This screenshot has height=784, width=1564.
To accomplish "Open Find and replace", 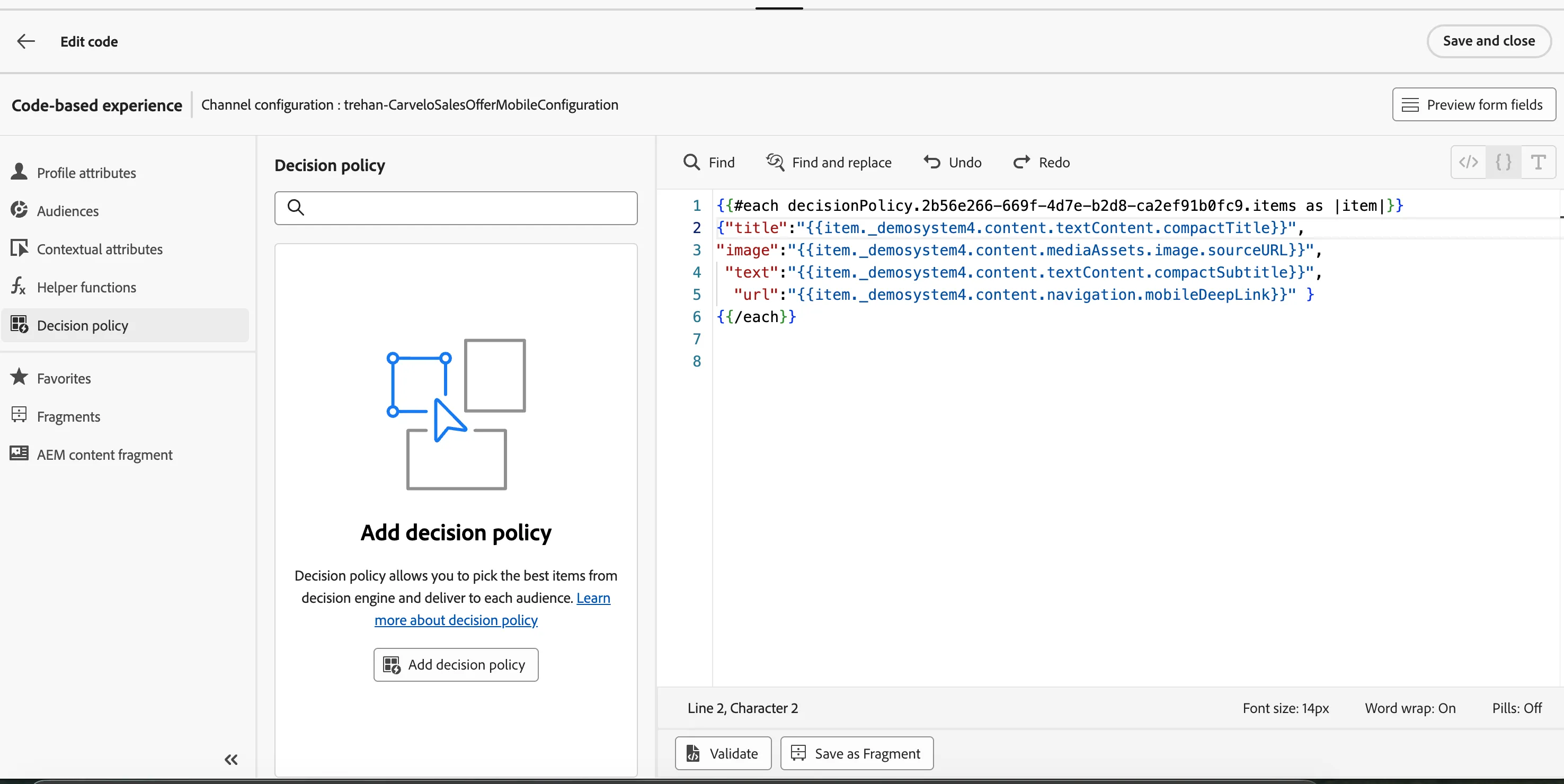I will pyautogui.click(x=829, y=162).
